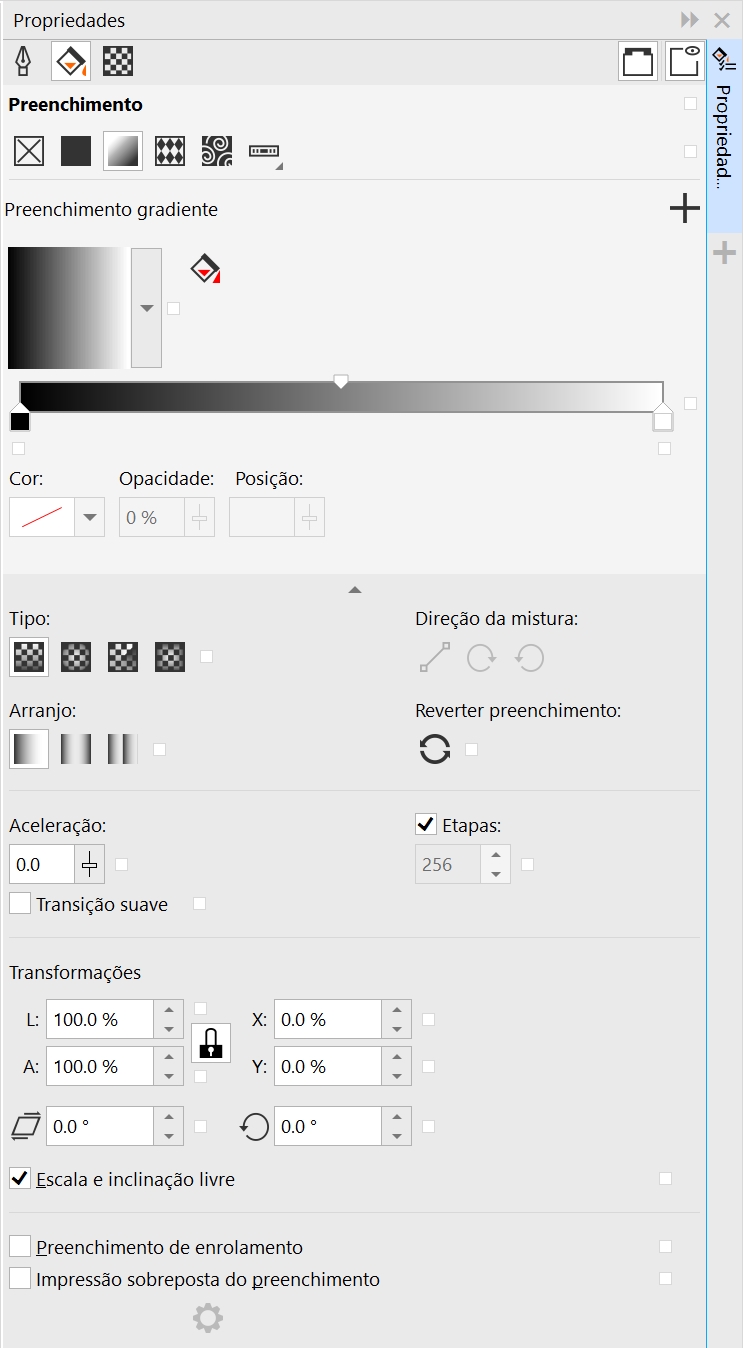Click the Propriedades vertical docker tab
Viewport: 743px width, 1348px height.
click(x=724, y=137)
